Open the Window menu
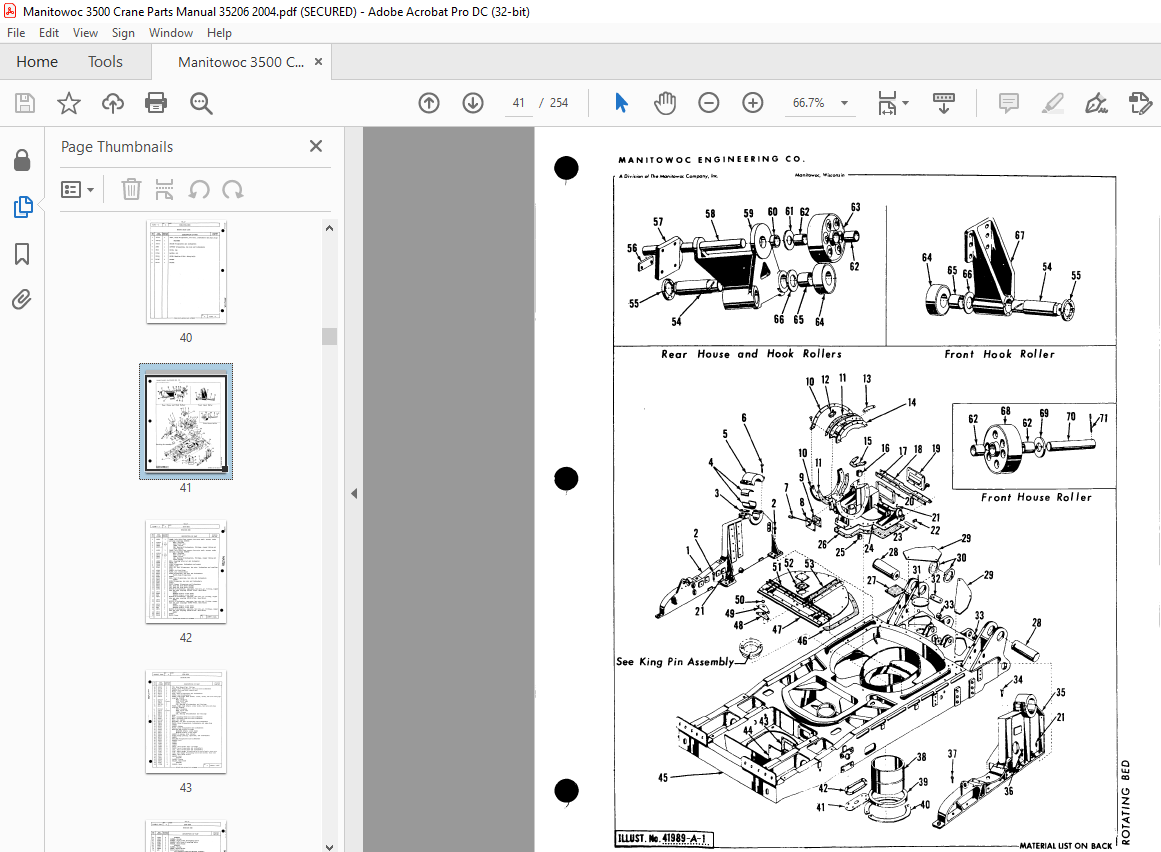Viewport: 1161px width, 852px height. (170, 33)
